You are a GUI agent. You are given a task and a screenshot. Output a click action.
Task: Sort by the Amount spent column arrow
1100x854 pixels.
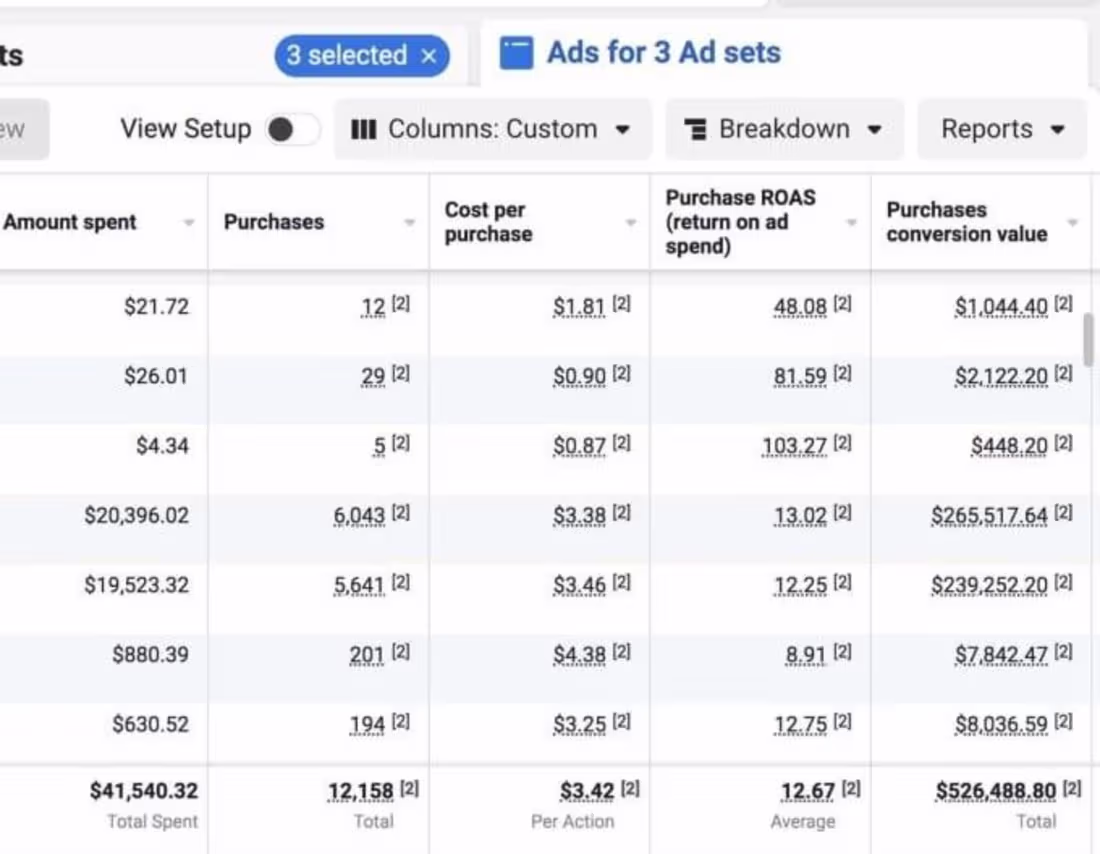tap(189, 223)
